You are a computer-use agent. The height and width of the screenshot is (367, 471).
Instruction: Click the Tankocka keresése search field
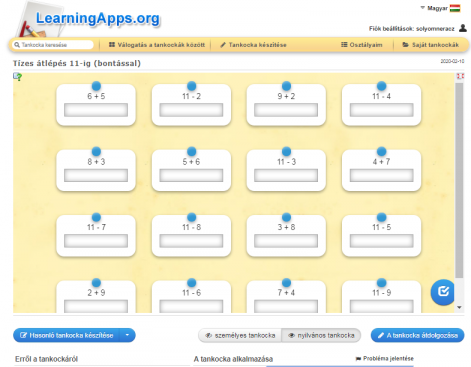[x=53, y=45]
